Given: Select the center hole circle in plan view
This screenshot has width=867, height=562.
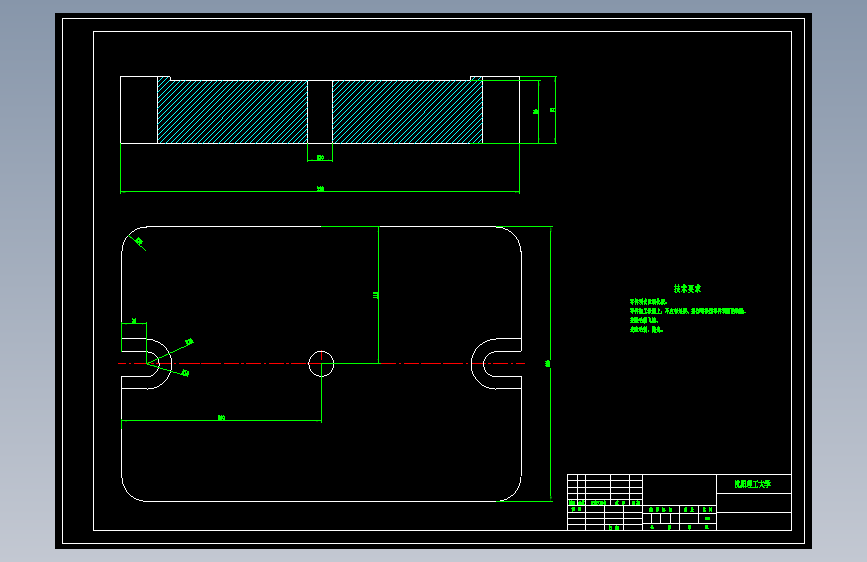Looking at the screenshot, I should 321,364.
